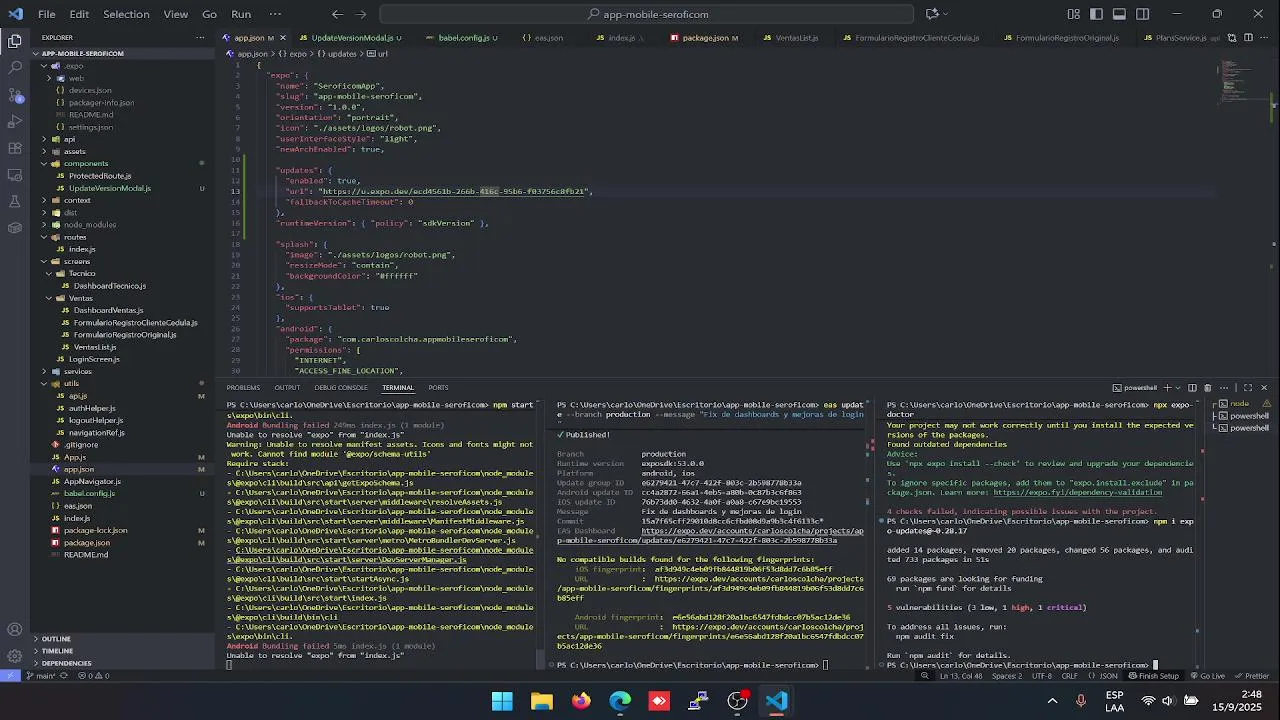1280x720 pixels.
Task: Open Run and Debug view
Action: pyautogui.click(x=15, y=121)
